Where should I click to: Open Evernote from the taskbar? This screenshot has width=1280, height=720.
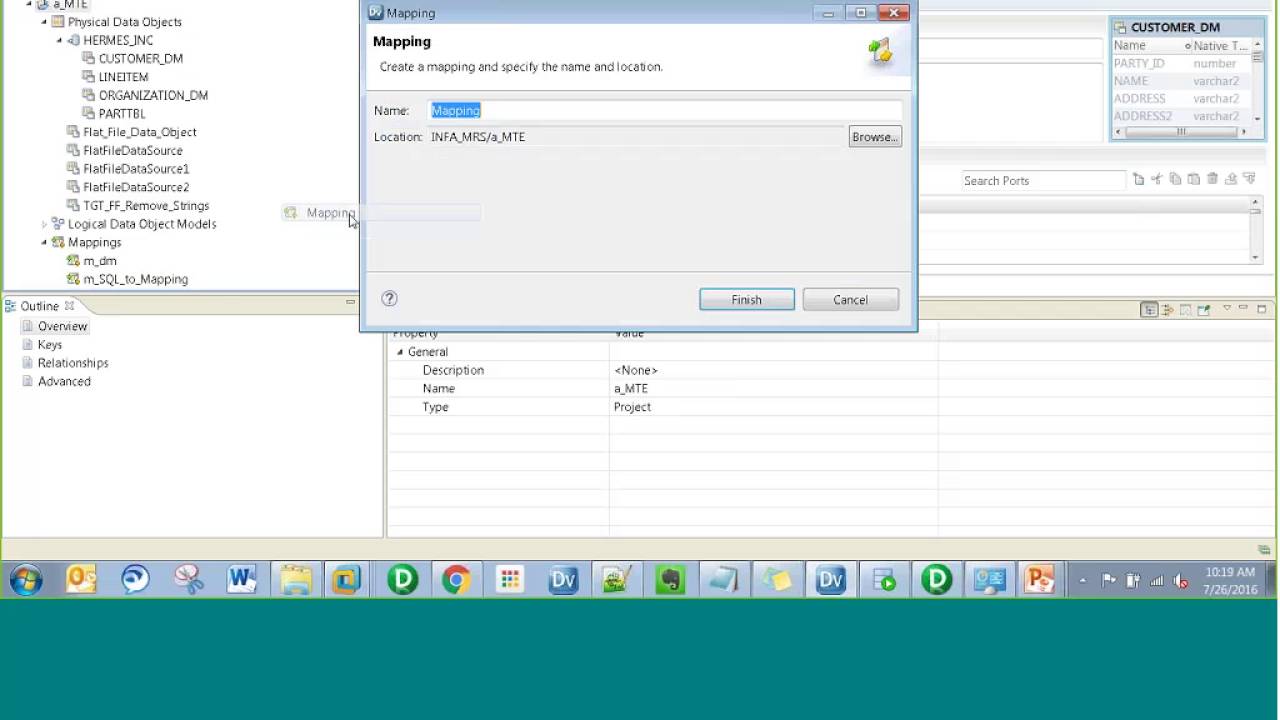[670, 580]
